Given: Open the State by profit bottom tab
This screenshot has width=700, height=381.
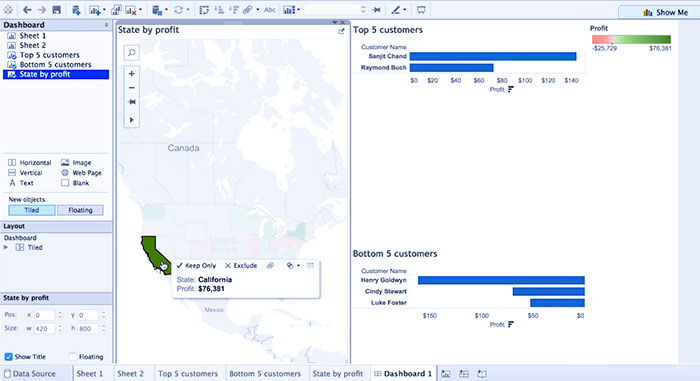Looking at the screenshot, I should 338,374.
